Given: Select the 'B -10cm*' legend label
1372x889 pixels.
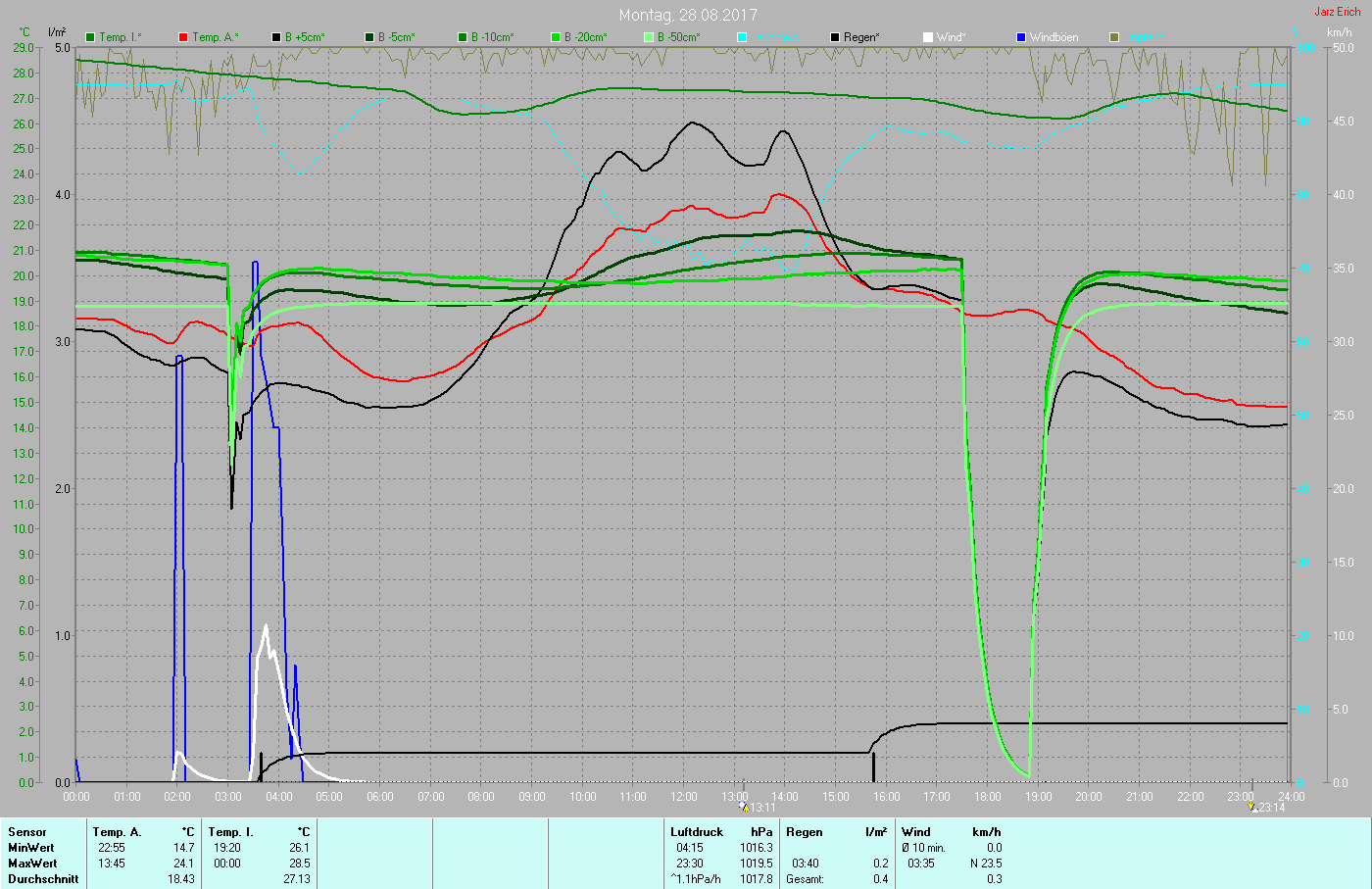Looking at the screenshot, I should click(493, 37).
